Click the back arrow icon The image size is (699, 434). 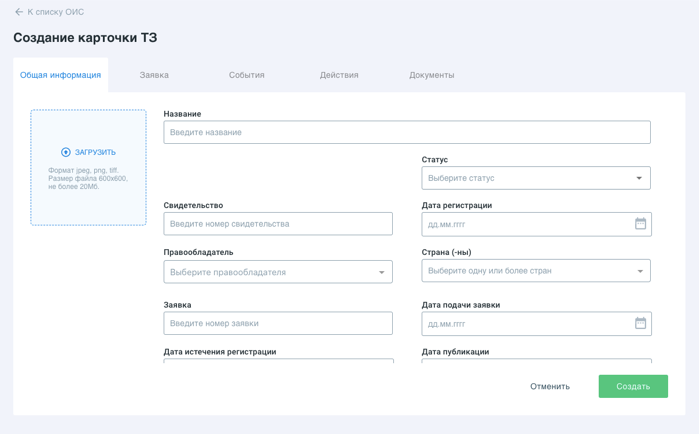click(x=19, y=12)
